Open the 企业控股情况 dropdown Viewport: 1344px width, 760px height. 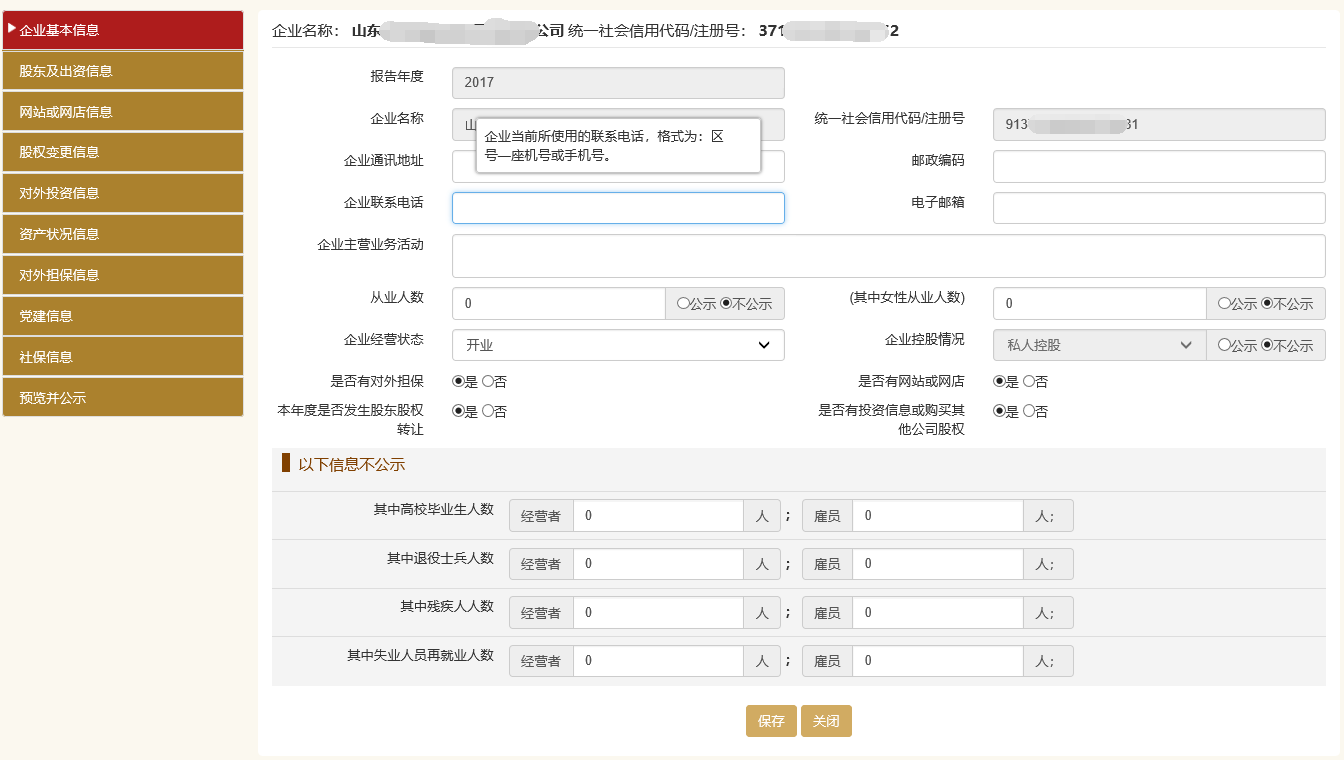pyautogui.click(x=1100, y=345)
